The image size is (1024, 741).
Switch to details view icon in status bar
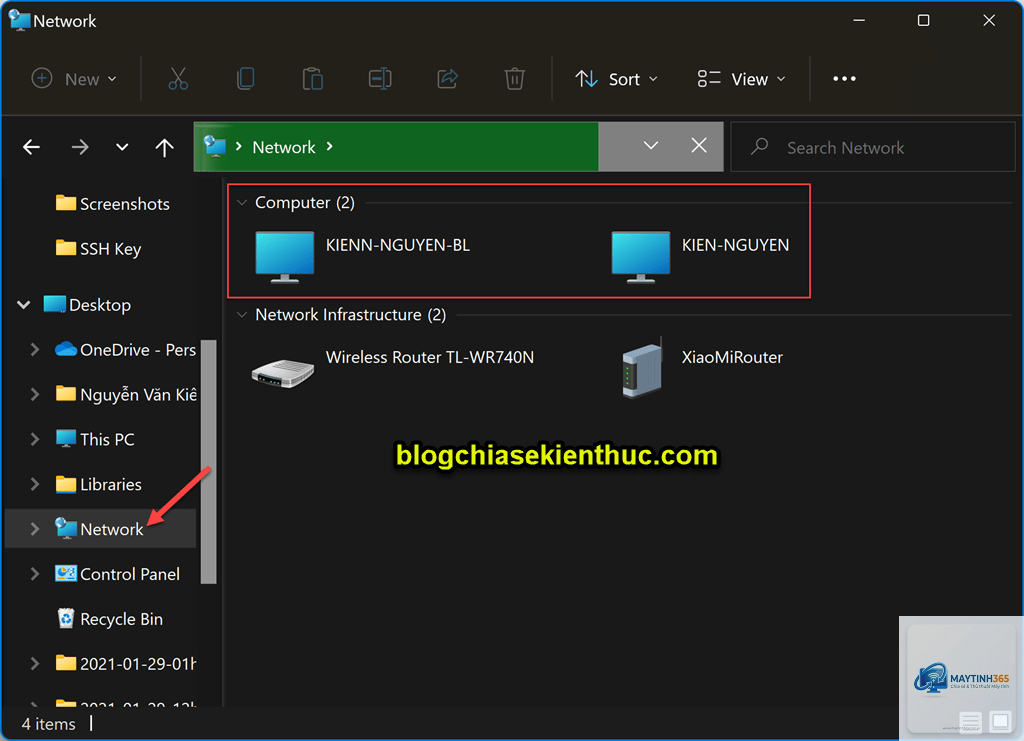coord(970,721)
